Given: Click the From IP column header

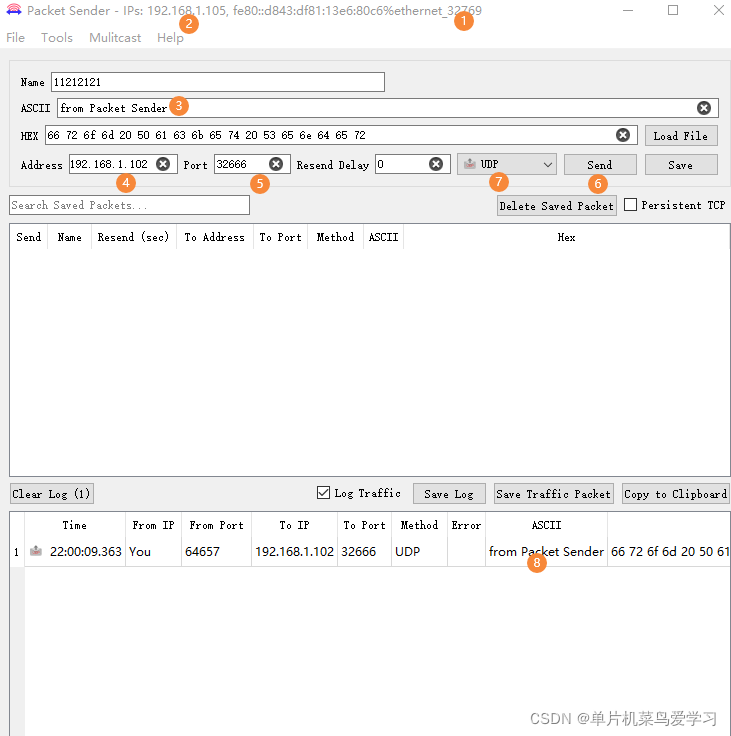Looking at the screenshot, I should (154, 525).
